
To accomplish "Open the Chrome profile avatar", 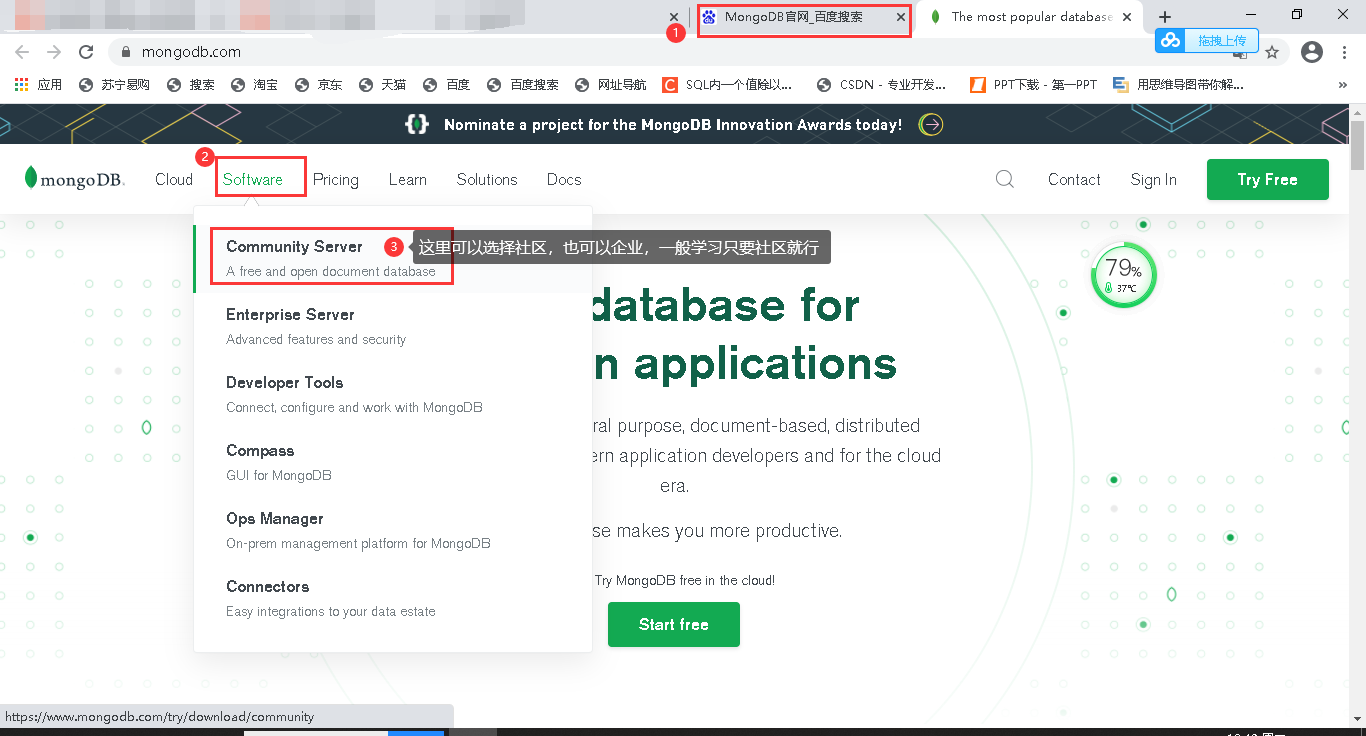I will click(x=1311, y=51).
